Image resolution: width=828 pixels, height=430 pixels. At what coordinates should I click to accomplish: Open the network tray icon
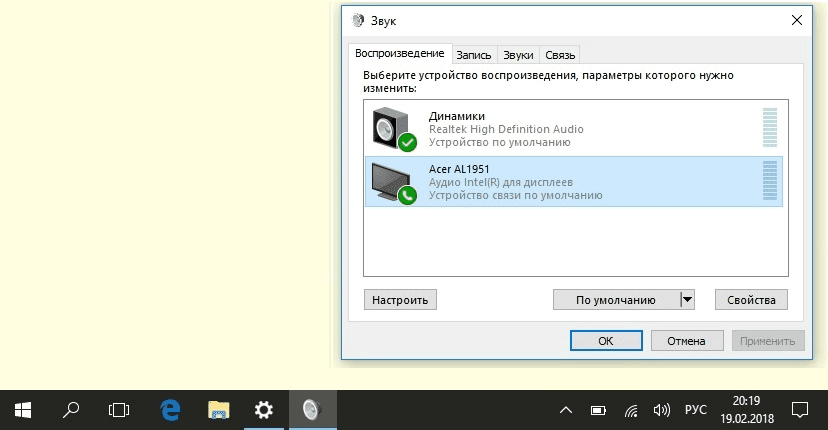(x=631, y=410)
